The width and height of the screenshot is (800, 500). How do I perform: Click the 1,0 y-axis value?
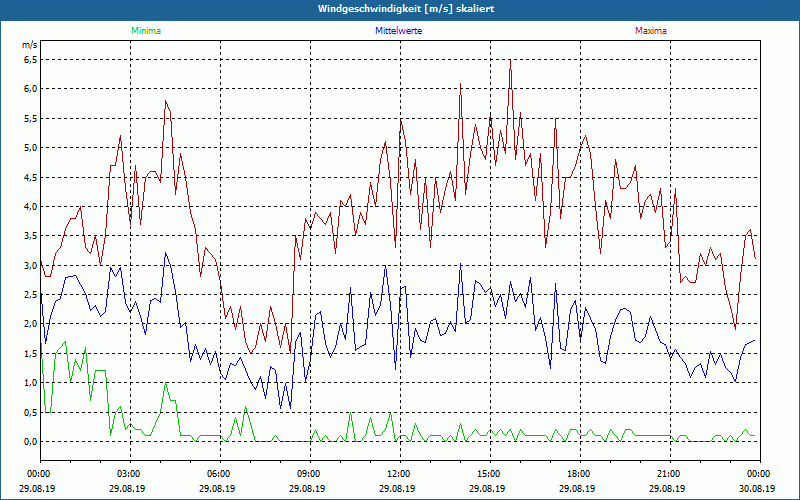(x=31, y=382)
